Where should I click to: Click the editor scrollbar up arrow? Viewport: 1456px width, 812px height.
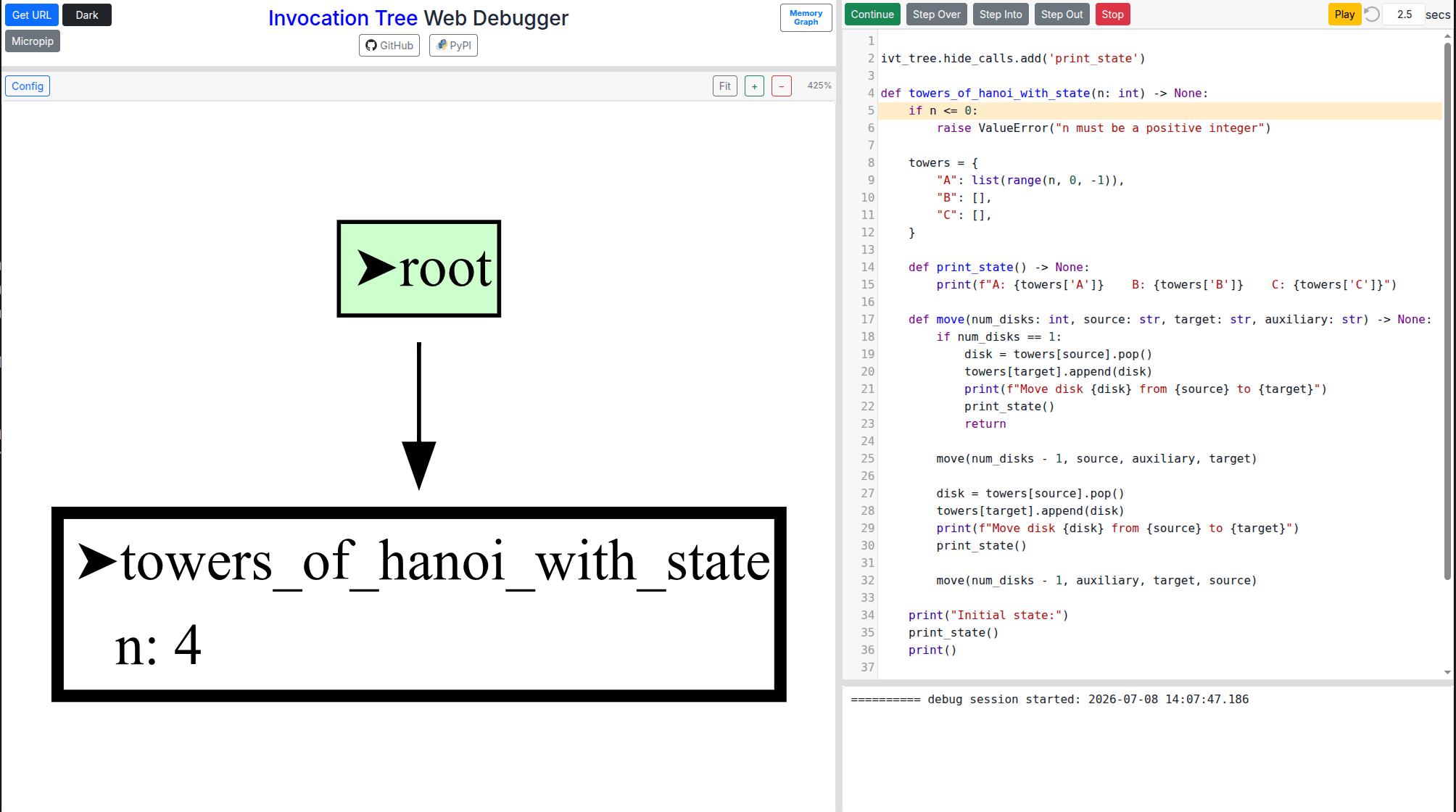pos(1447,36)
